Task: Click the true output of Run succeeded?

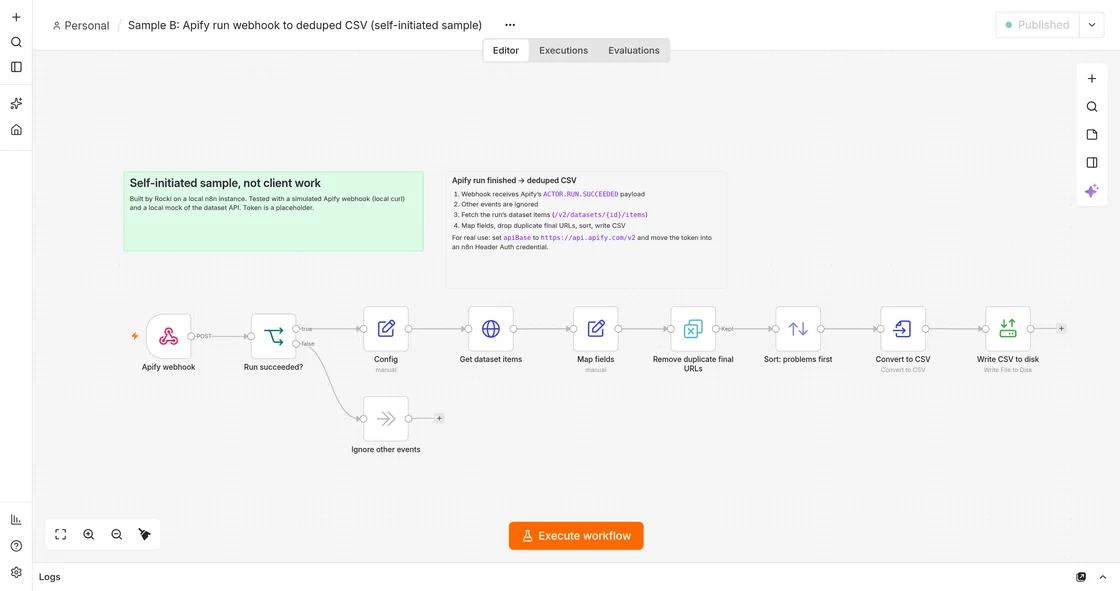Action: [x=296, y=329]
